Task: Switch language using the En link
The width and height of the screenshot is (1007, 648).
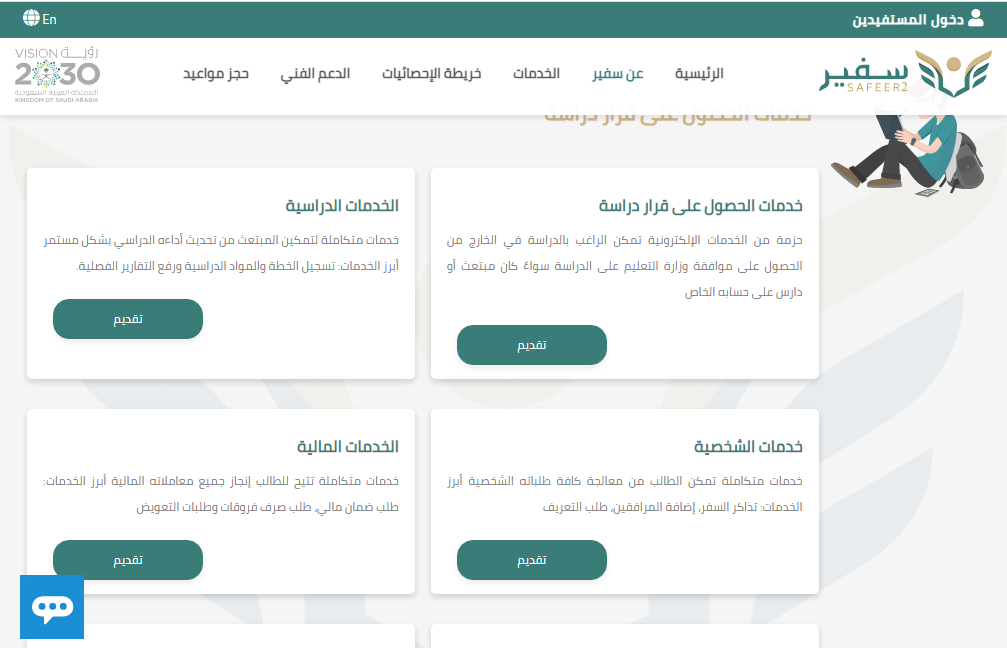Action: 50,19
